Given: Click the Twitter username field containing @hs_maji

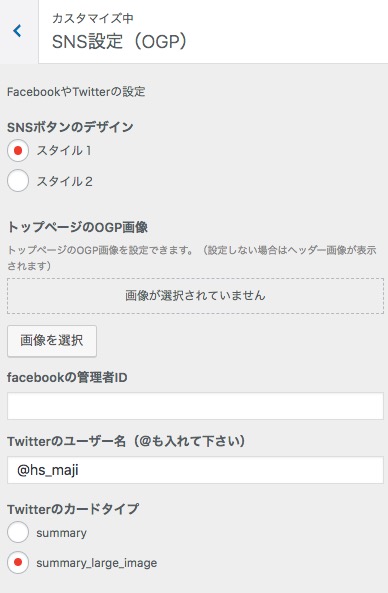Looking at the screenshot, I should click(x=195, y=470).
